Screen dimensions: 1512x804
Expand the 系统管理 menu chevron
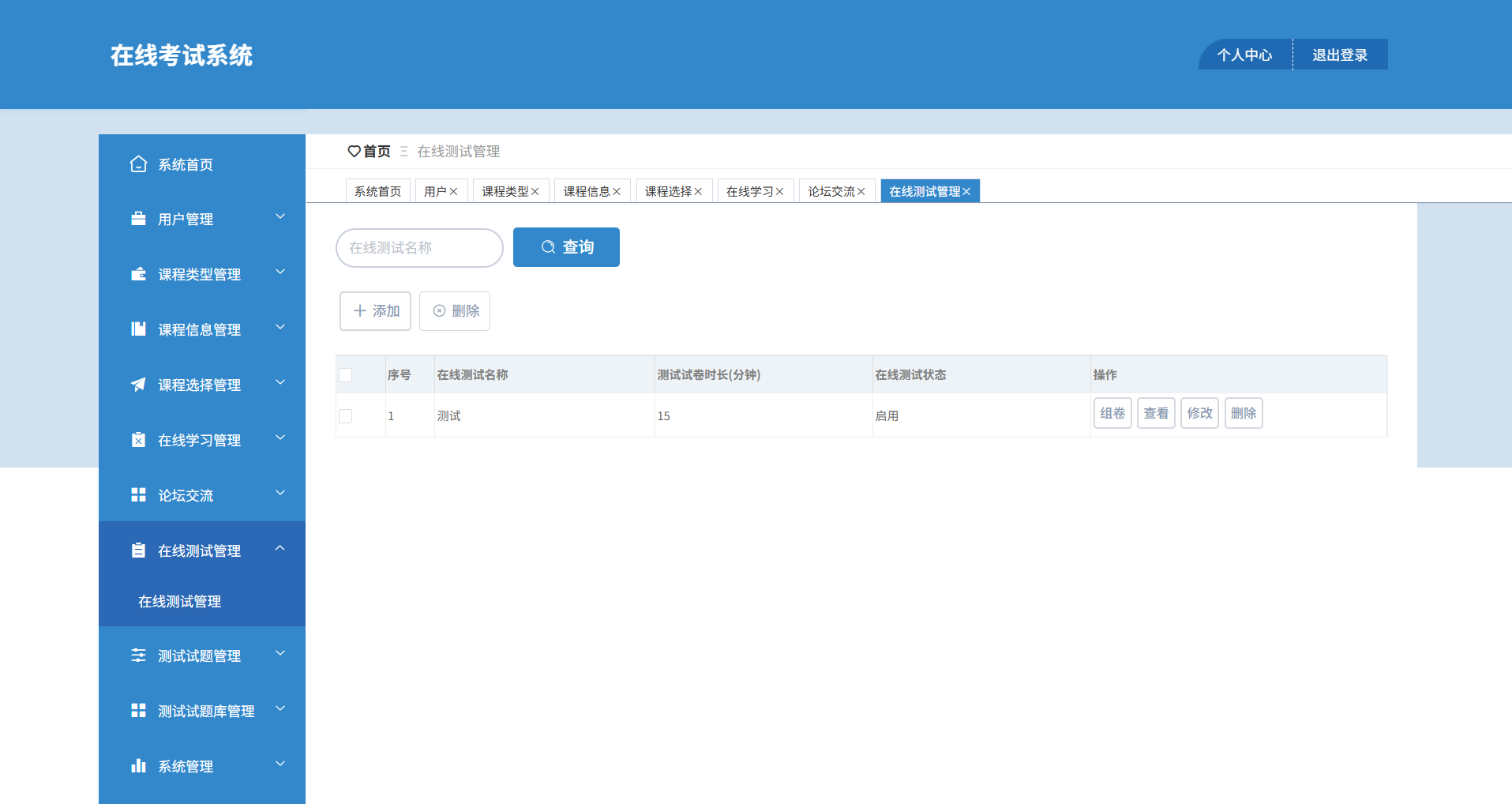[x=280, y=764]
